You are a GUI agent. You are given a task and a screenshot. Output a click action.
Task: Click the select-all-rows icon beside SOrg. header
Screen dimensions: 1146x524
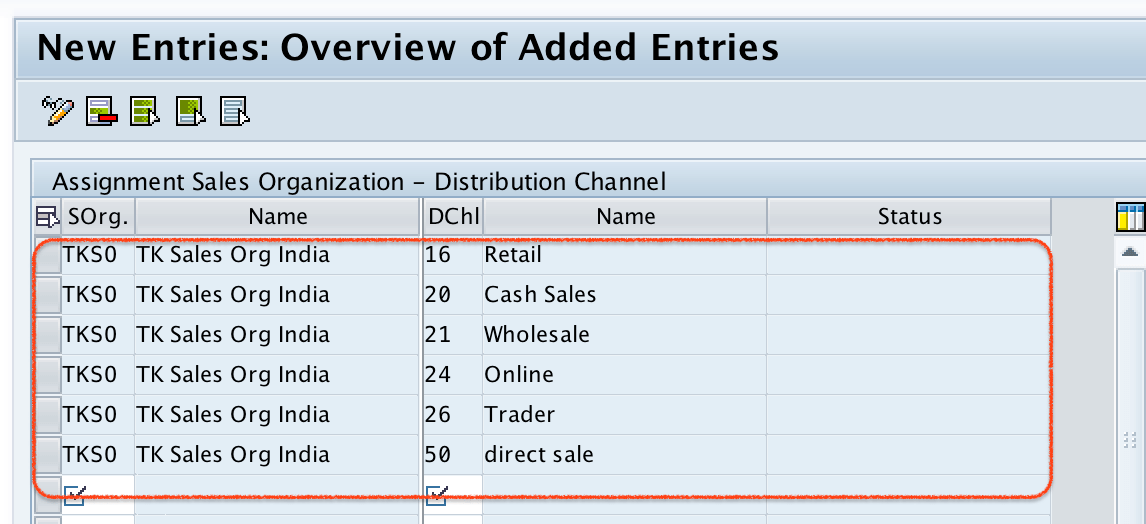point(47,216)
